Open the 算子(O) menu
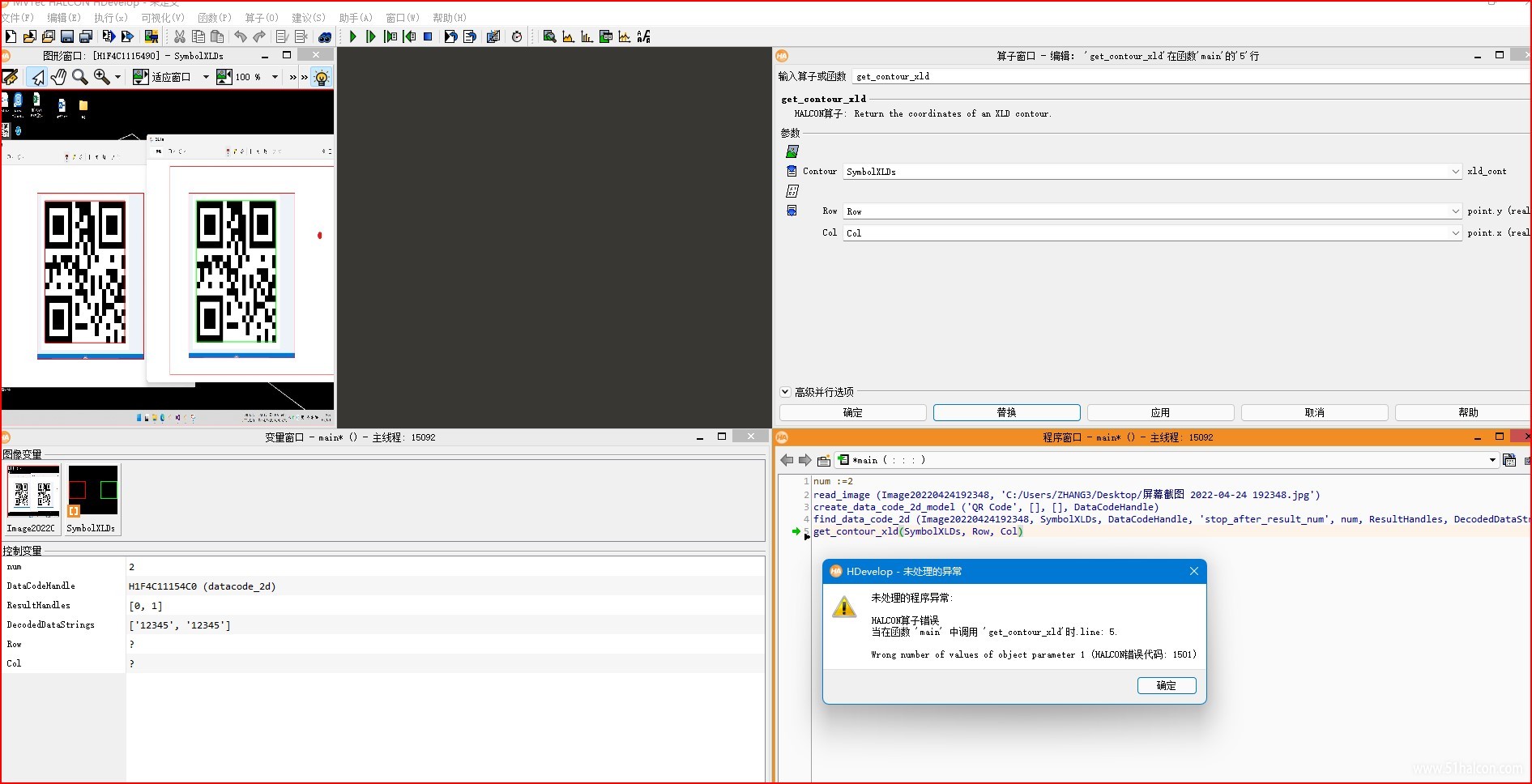 tap(262, 17)
